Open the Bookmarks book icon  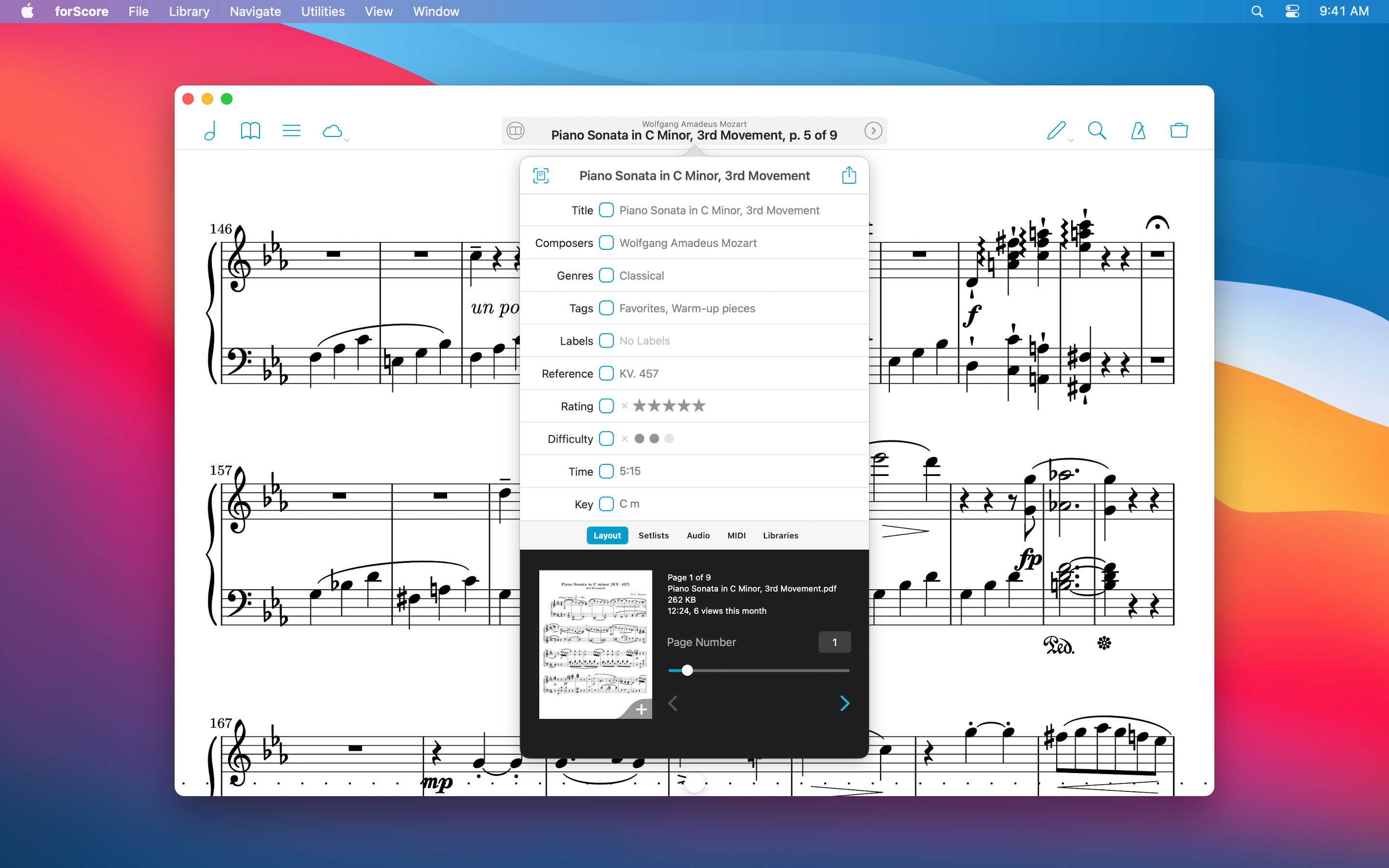point(250,131)
